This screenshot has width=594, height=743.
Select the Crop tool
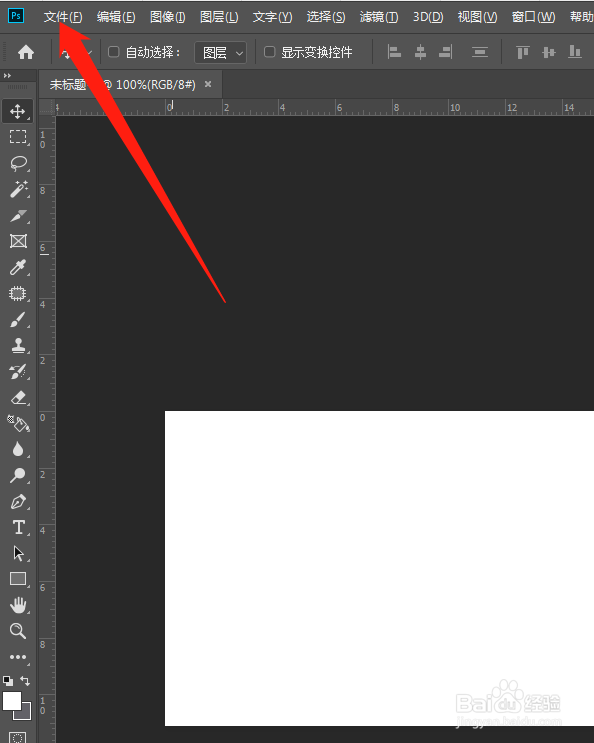tap(18, 216)
